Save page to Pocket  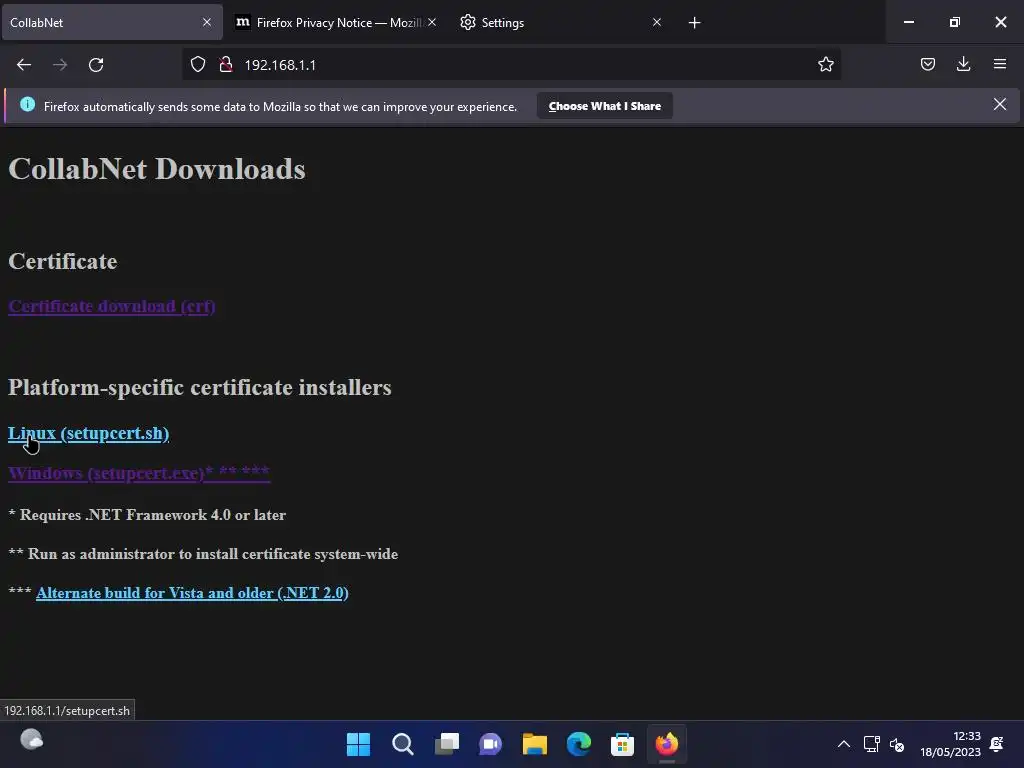[x=927, y=64]
